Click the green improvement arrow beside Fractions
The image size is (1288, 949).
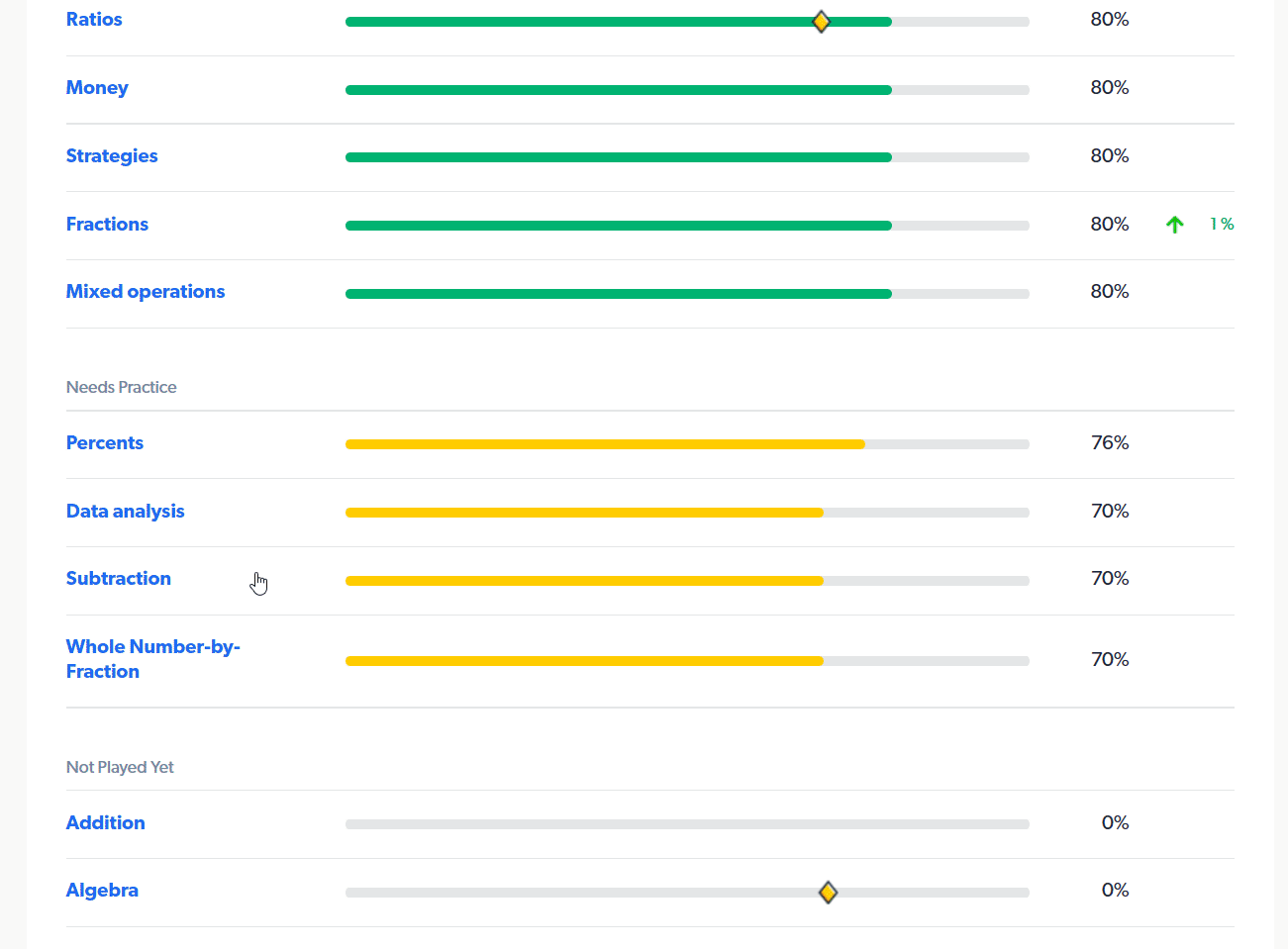pyautogui.click(x=1174, y=224)
